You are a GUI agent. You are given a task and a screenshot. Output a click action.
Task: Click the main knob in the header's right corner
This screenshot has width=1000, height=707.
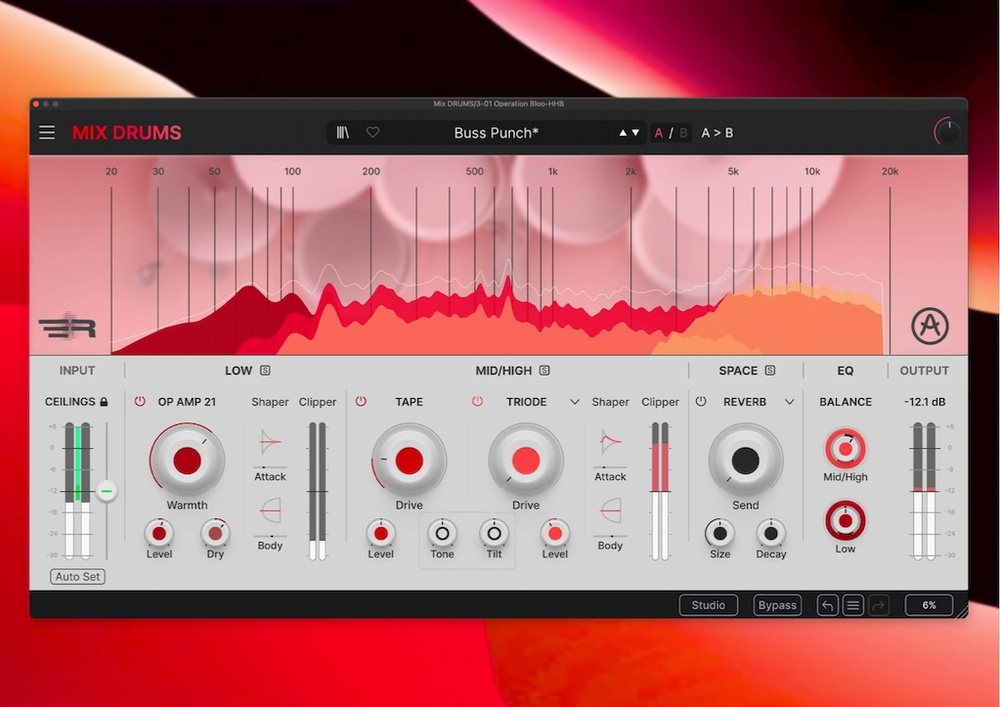(948, 132)
